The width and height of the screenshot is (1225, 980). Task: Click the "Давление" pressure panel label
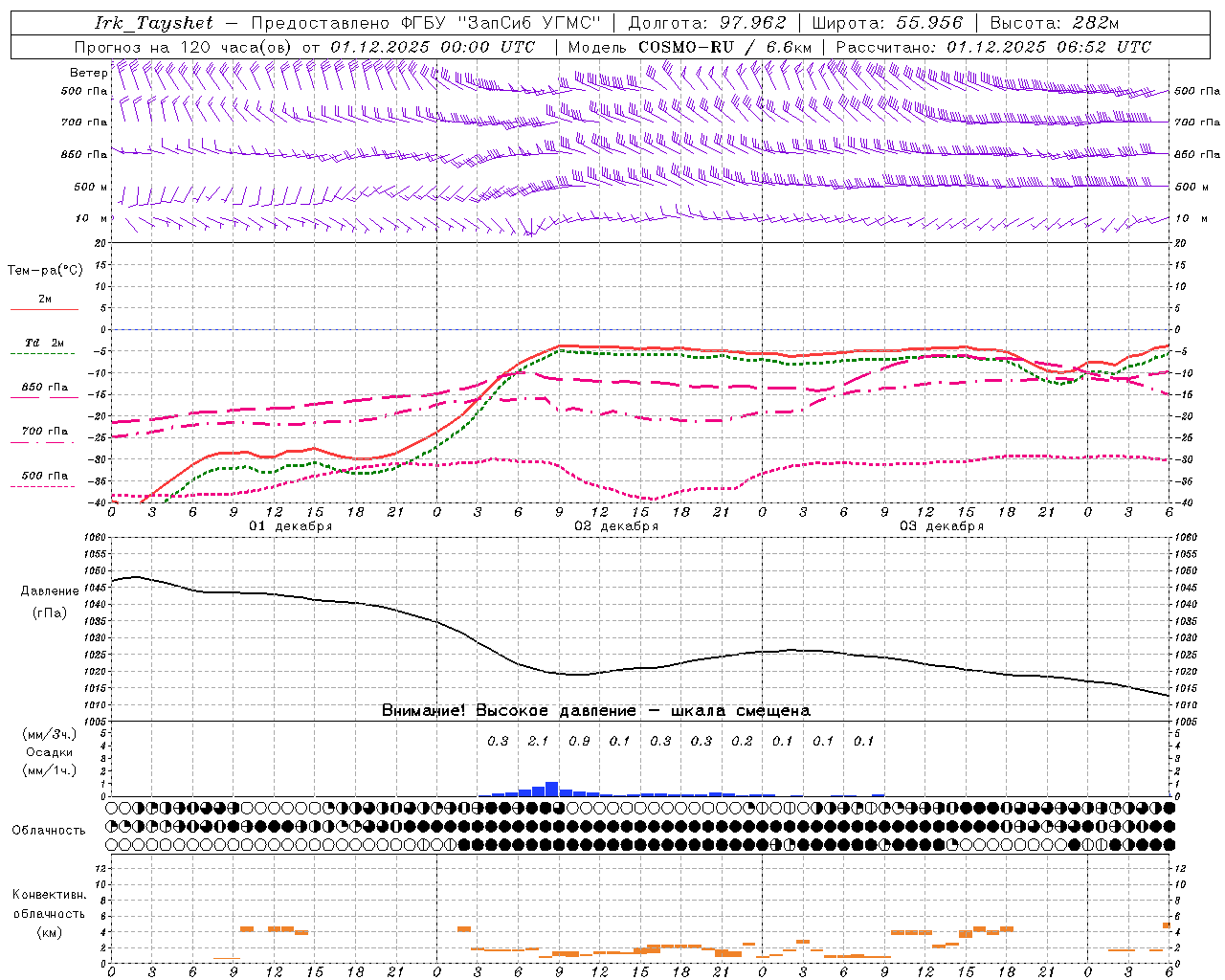[x=50, y=590]
